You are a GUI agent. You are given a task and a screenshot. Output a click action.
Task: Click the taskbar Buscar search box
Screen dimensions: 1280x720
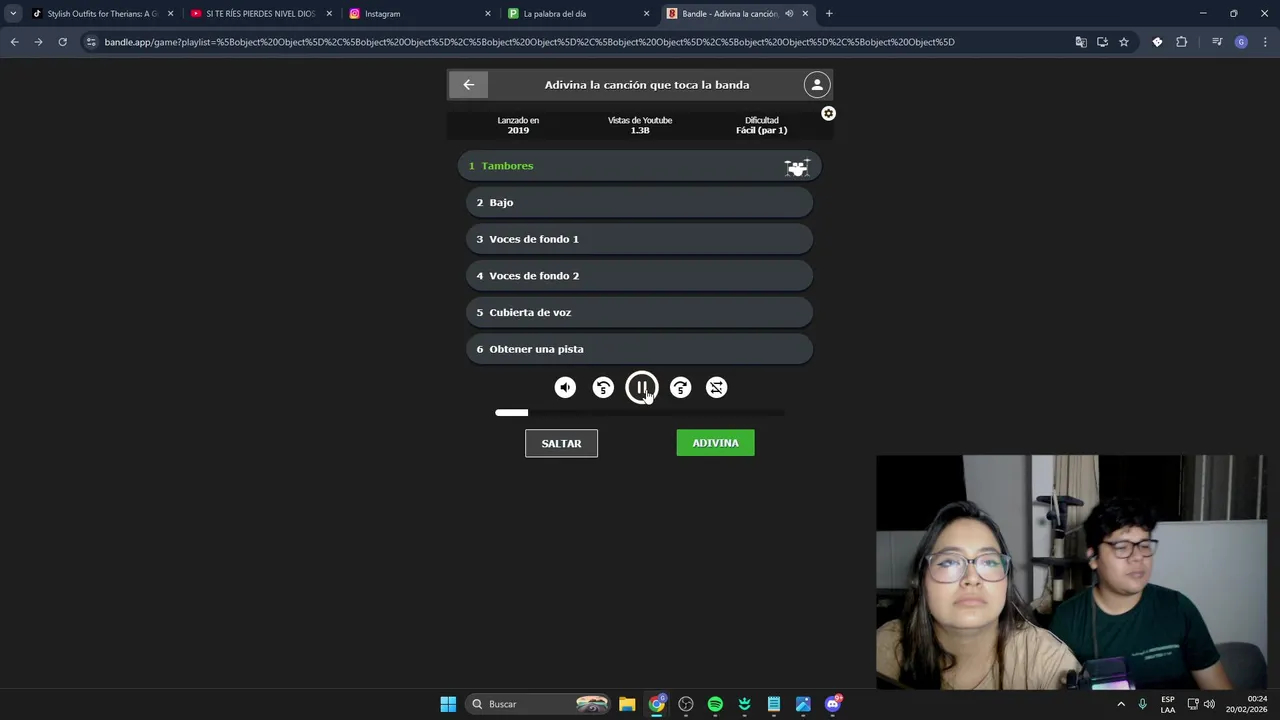(x=537, y=704)
